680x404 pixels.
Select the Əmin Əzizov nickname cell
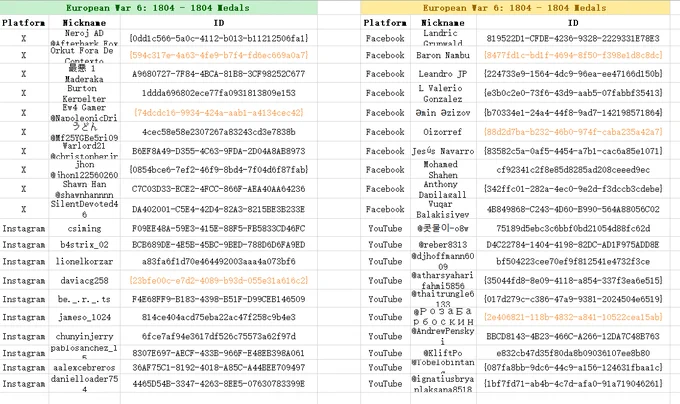443,113
